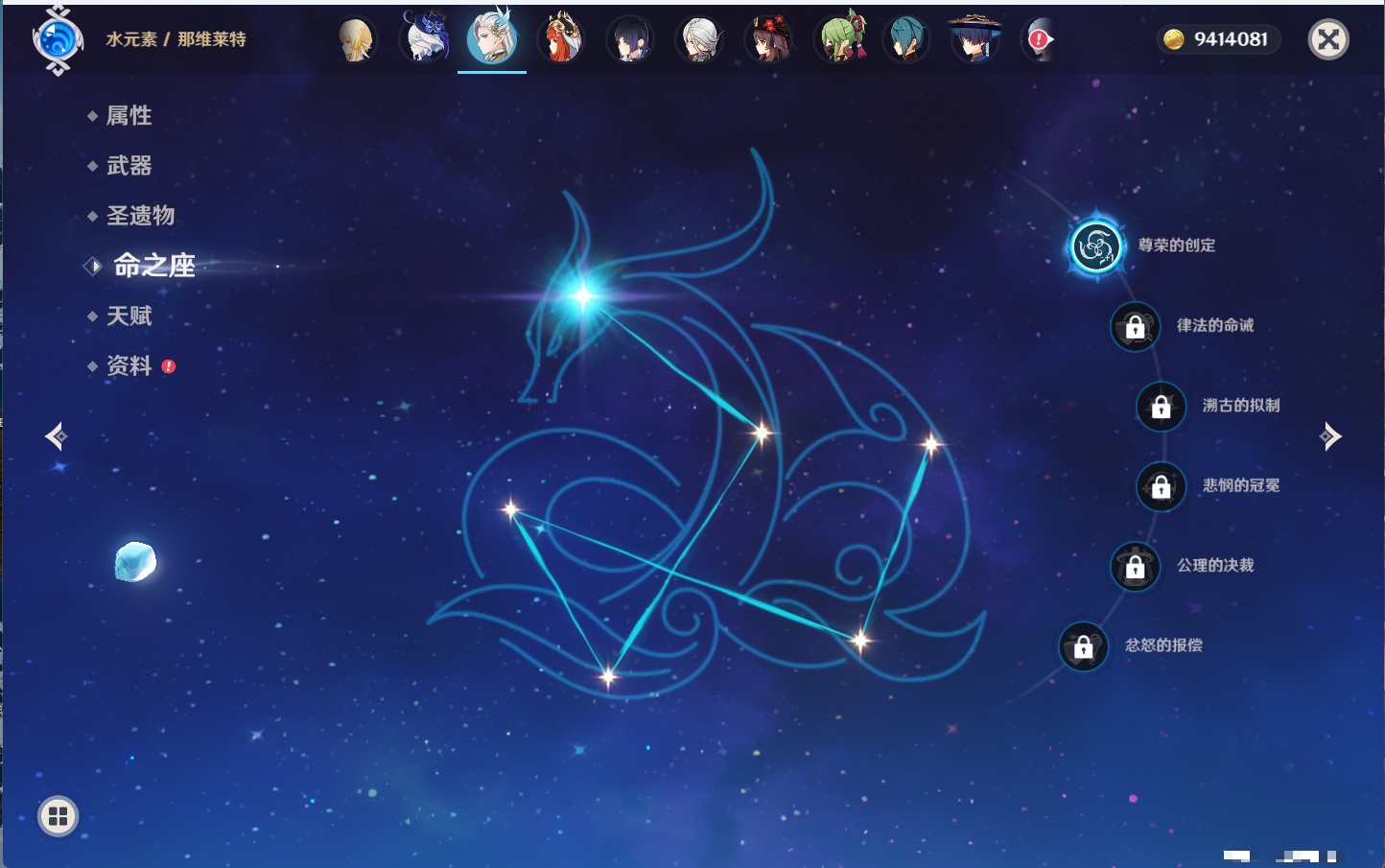Viewport: 1385px width, 868px height.
Task: Select the locked 溯古的拟制 constellation icon
Action: 1161,407
